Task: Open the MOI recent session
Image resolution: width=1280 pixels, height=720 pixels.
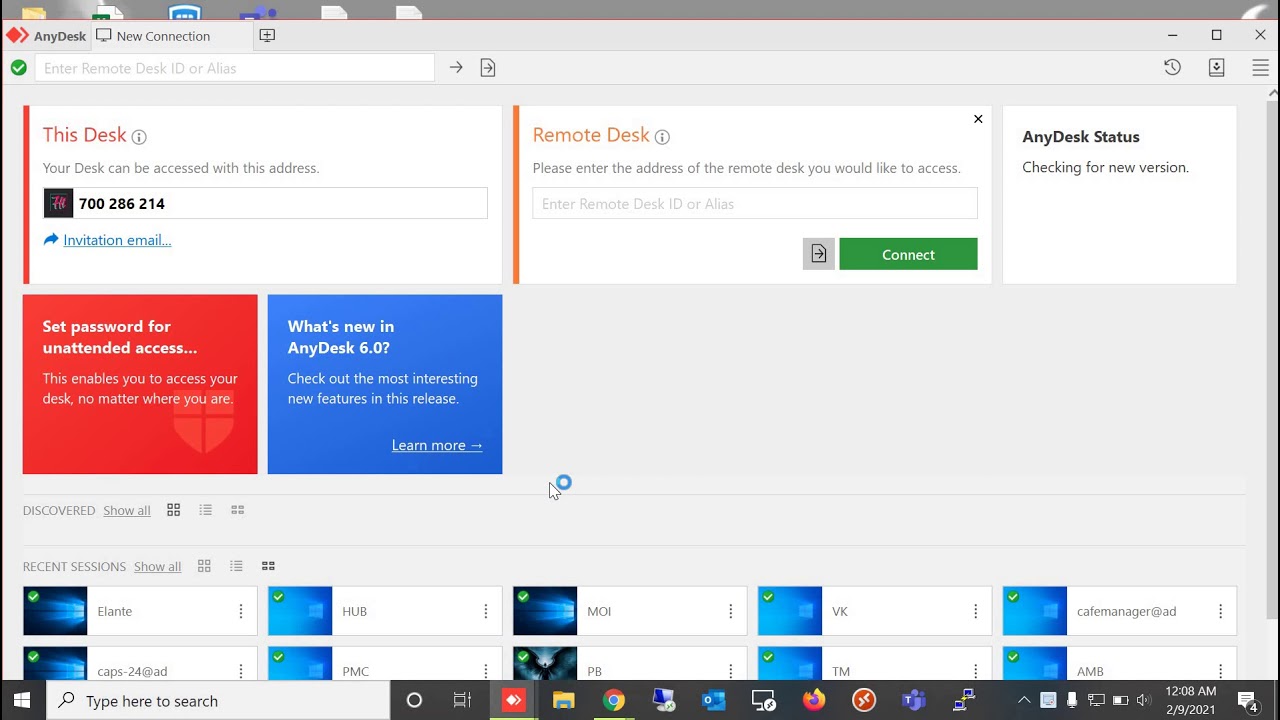Action: click(630, 611)
